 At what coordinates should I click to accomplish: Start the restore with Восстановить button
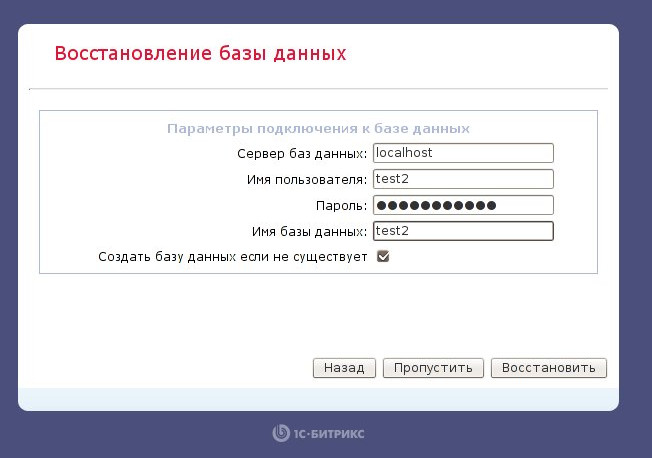(x=549, y=368)
